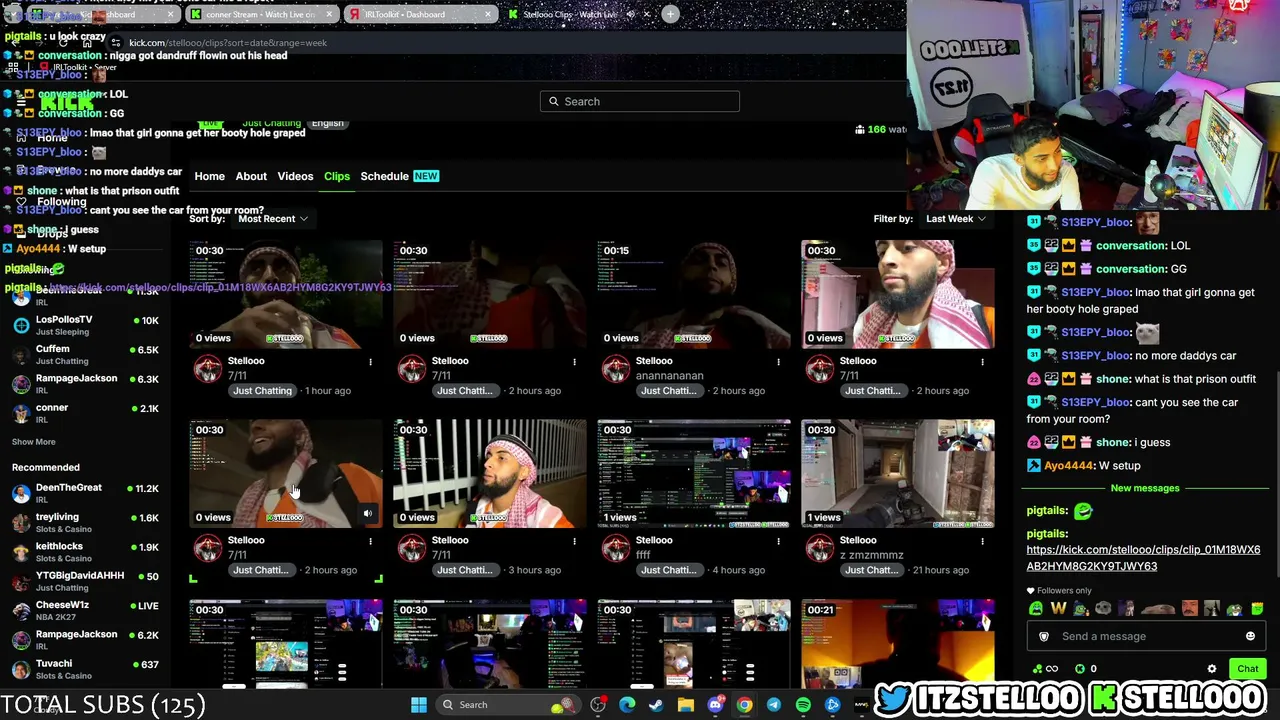Image resolution: width=1280 pixels, height=720 pixels.
Task: Open the About tab
Action: point(251,176)
